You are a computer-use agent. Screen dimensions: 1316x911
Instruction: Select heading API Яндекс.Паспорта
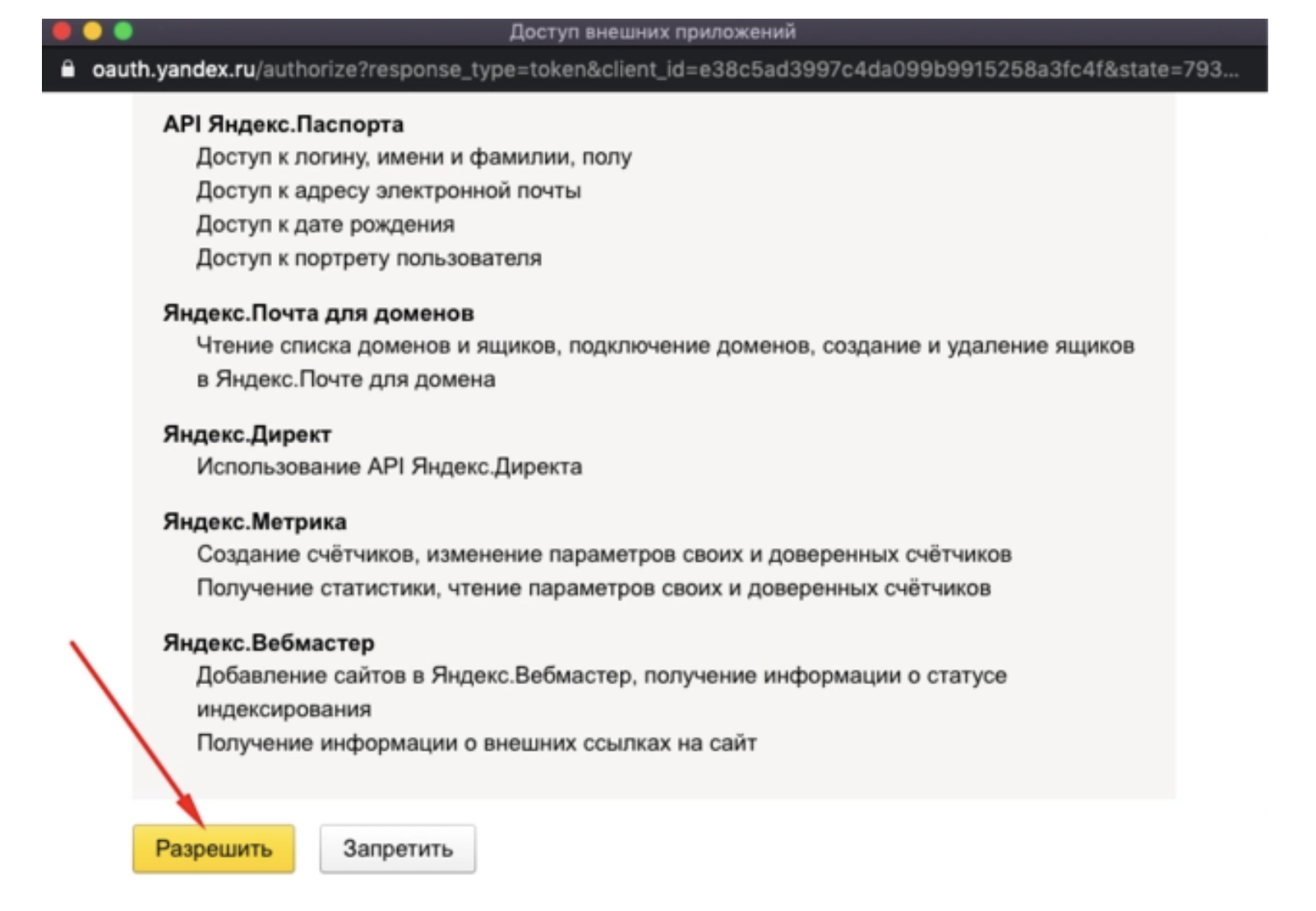(284, 124)
